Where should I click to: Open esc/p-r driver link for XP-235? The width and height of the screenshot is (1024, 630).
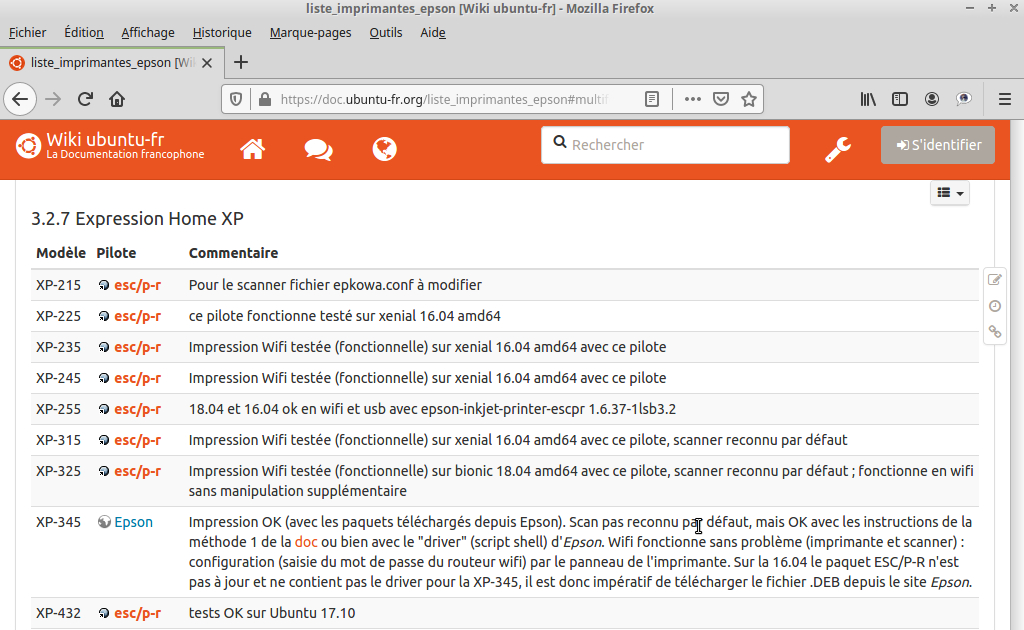point(137,347)
